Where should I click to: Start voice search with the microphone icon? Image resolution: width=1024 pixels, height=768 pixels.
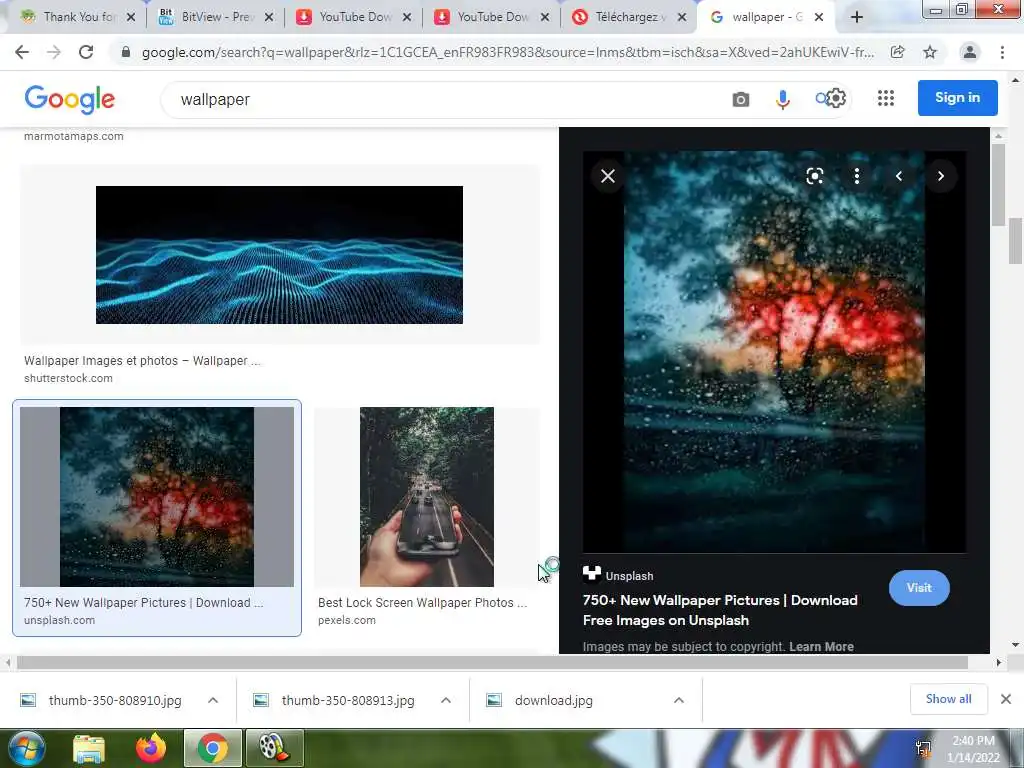point(782,99)
